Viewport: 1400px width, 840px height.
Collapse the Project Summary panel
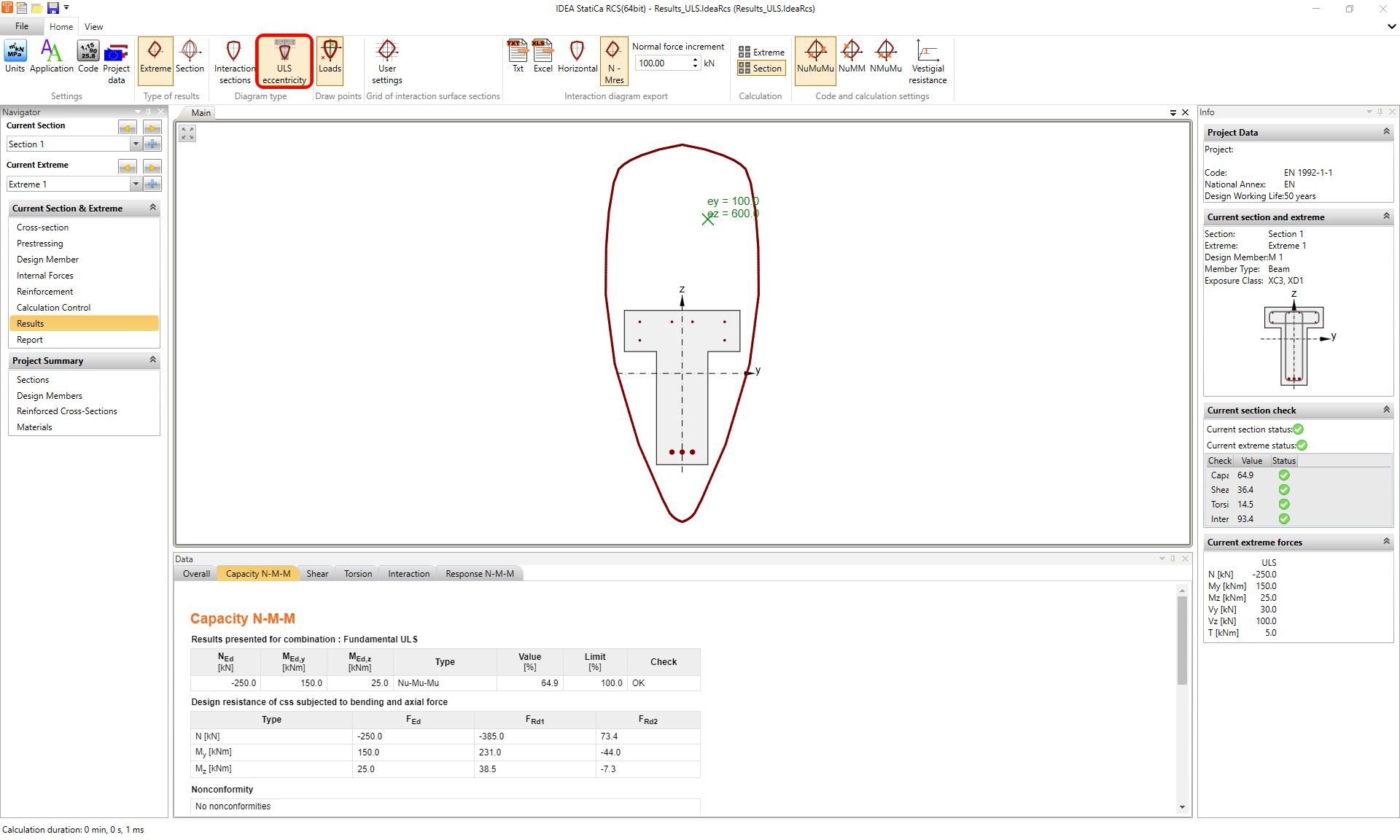(x=153, y=360)
